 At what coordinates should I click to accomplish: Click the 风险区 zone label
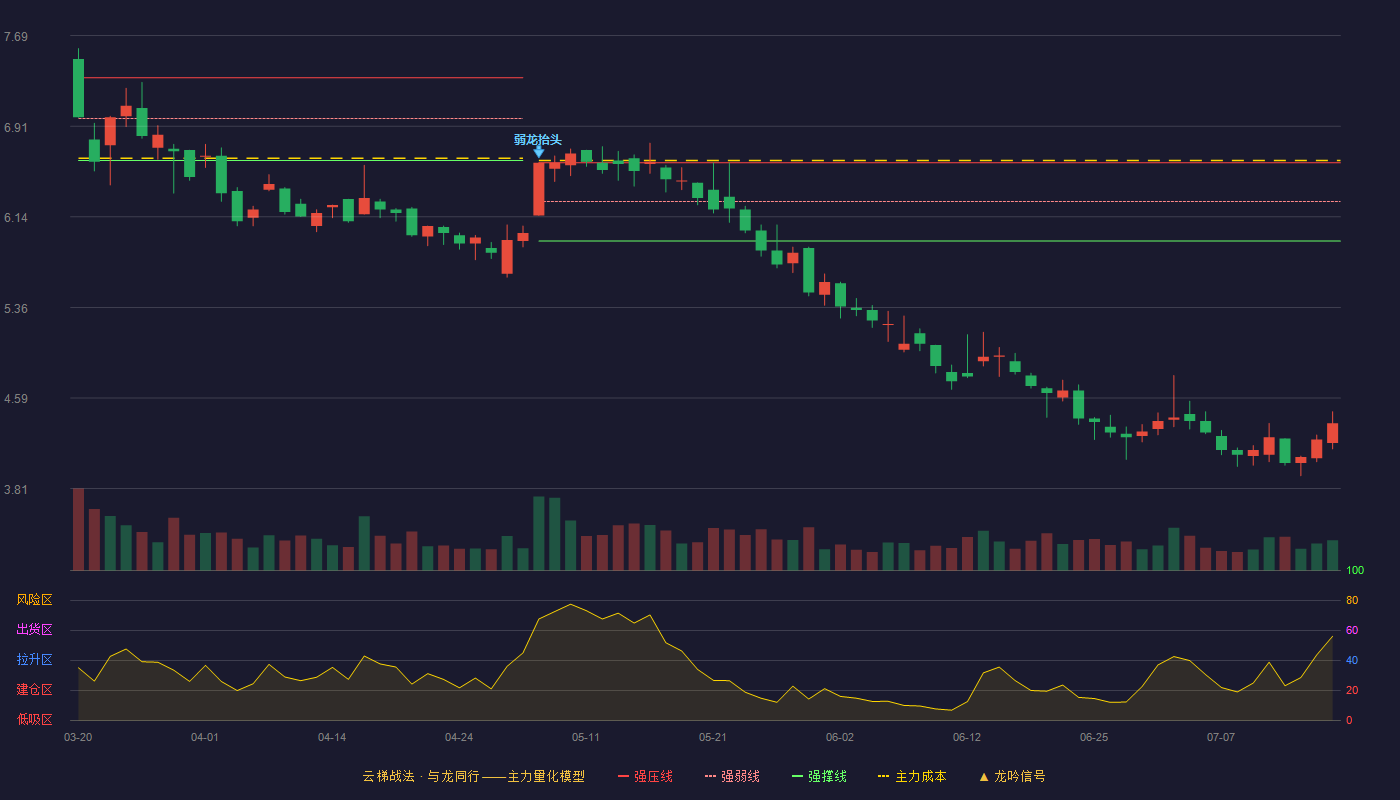click(x=34, y=600)
